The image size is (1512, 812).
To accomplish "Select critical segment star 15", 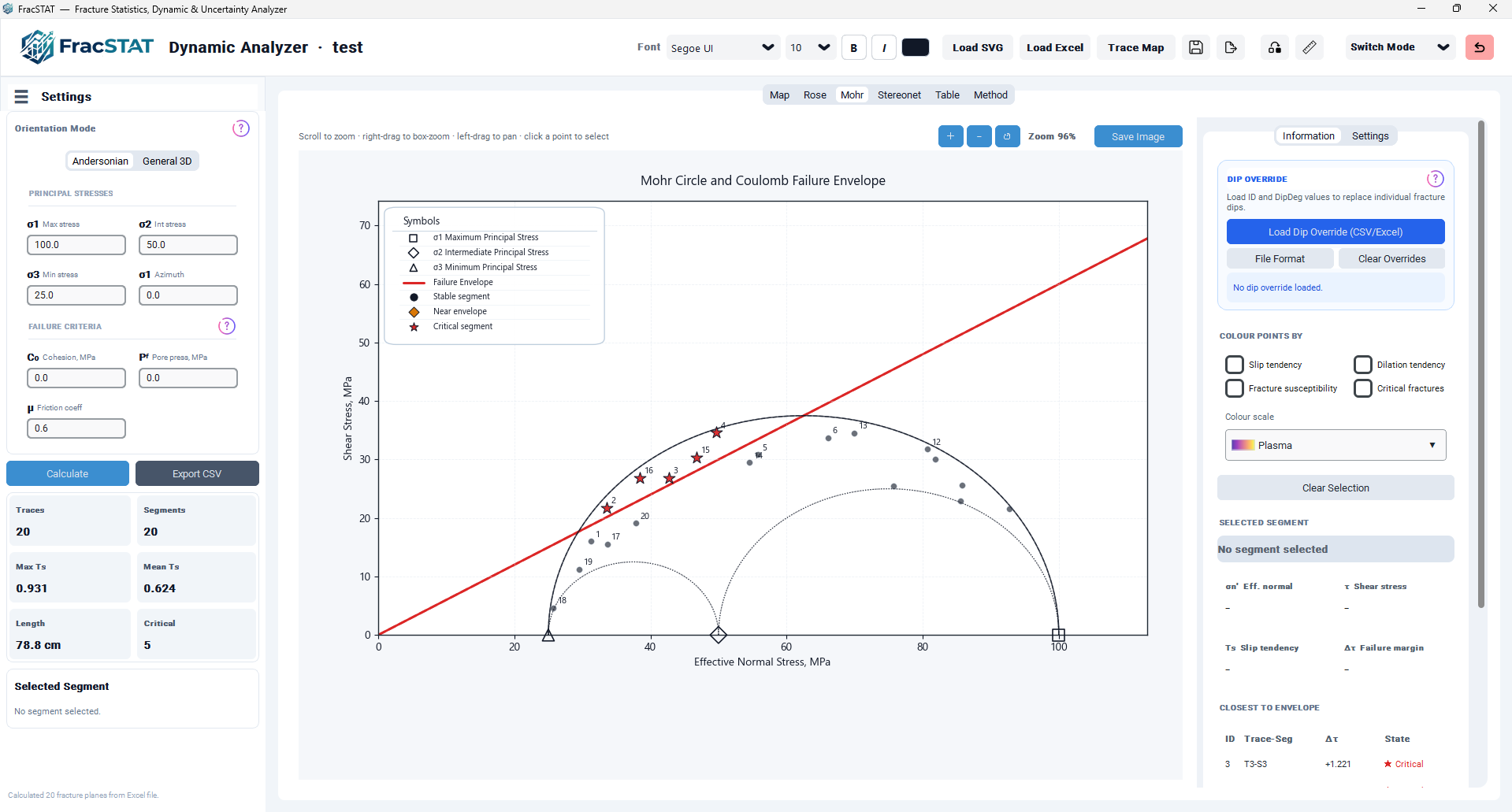I will (x=697, y=458).
